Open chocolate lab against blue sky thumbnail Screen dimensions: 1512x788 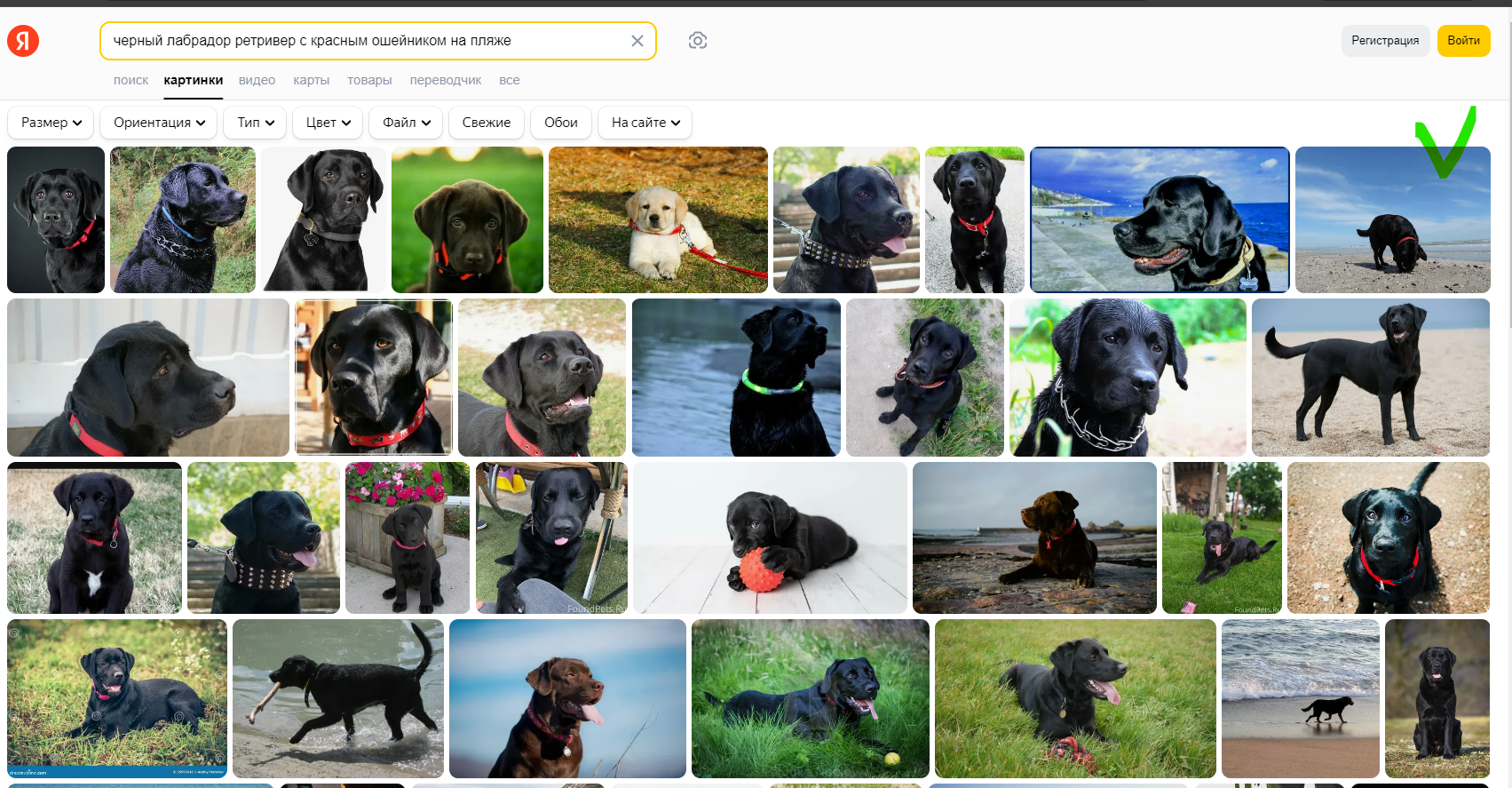(567, 698)
